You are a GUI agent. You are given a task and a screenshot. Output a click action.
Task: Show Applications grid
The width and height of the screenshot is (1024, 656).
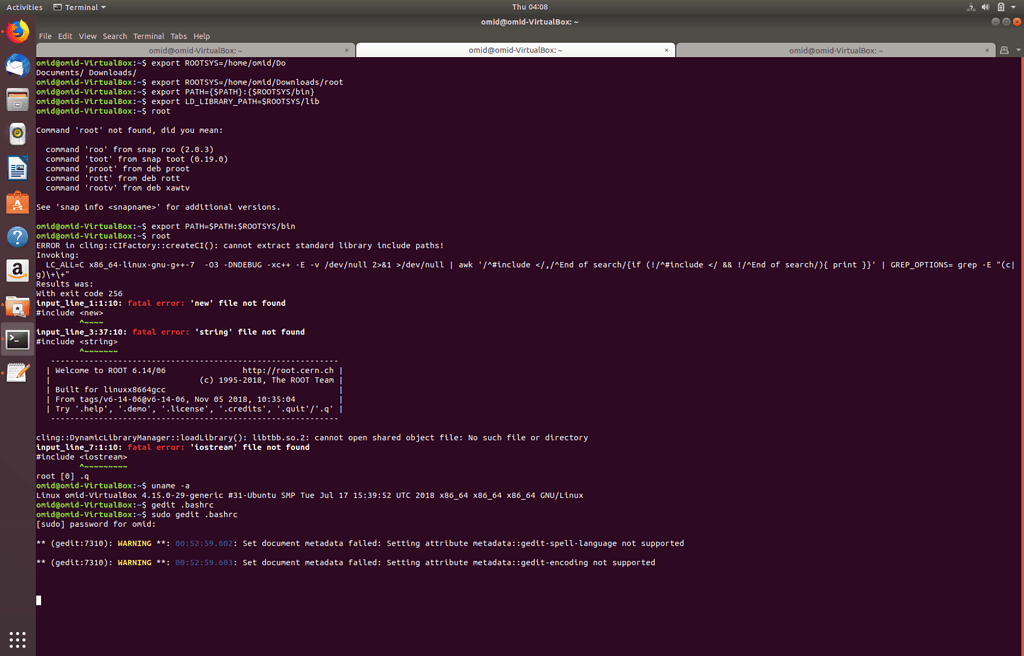point(17,639)
